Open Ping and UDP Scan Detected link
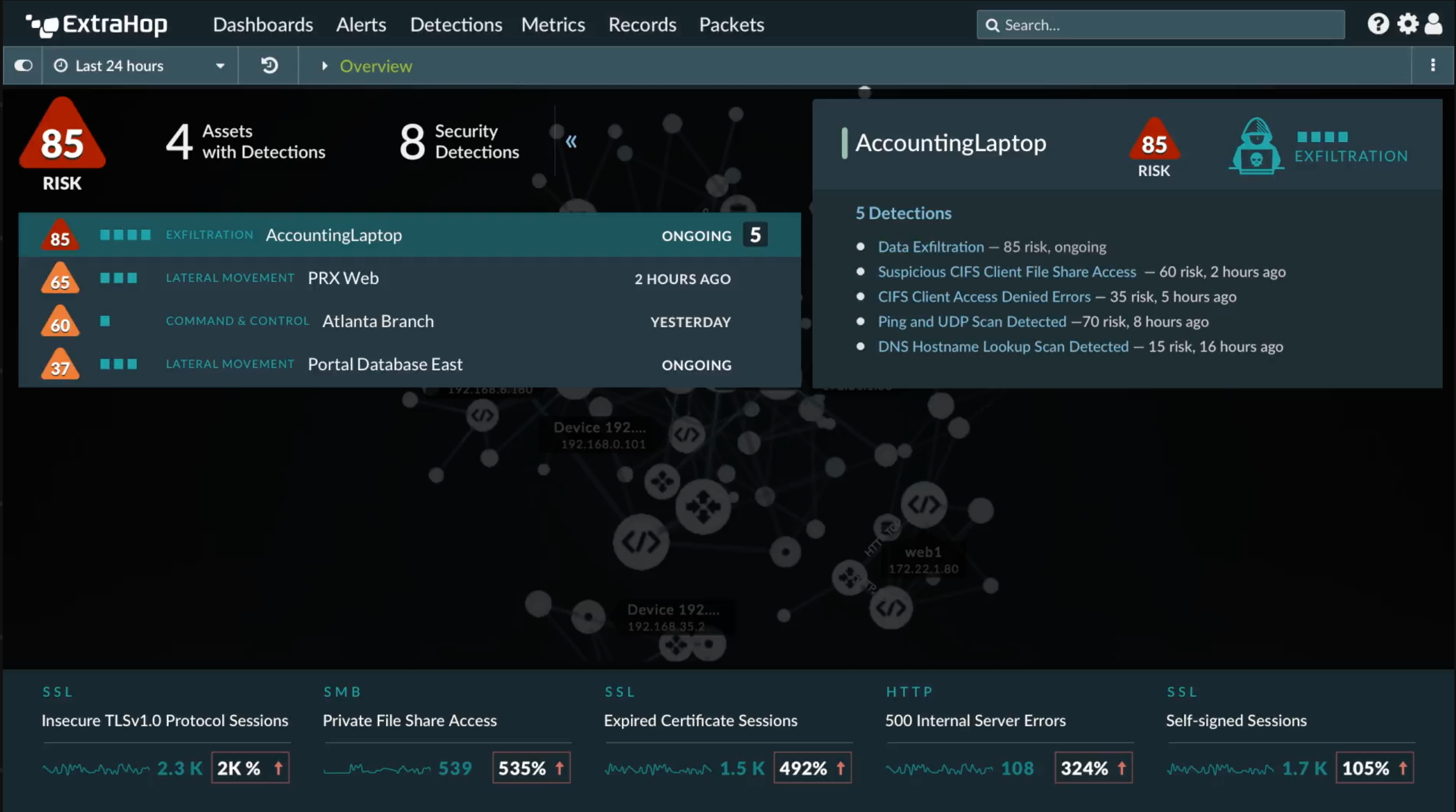 click(x=972, y=322)
